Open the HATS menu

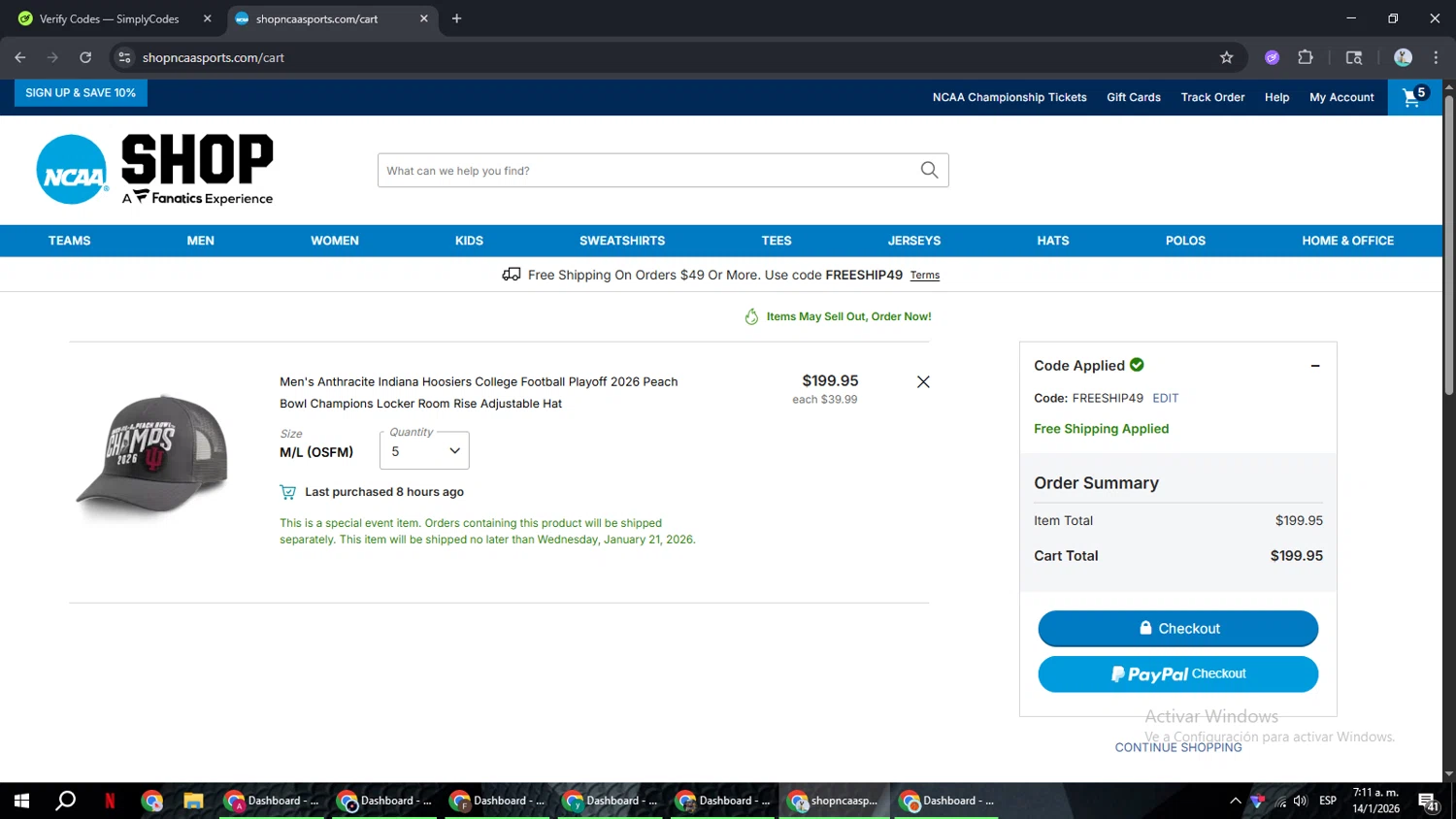tap(1053, 241)
